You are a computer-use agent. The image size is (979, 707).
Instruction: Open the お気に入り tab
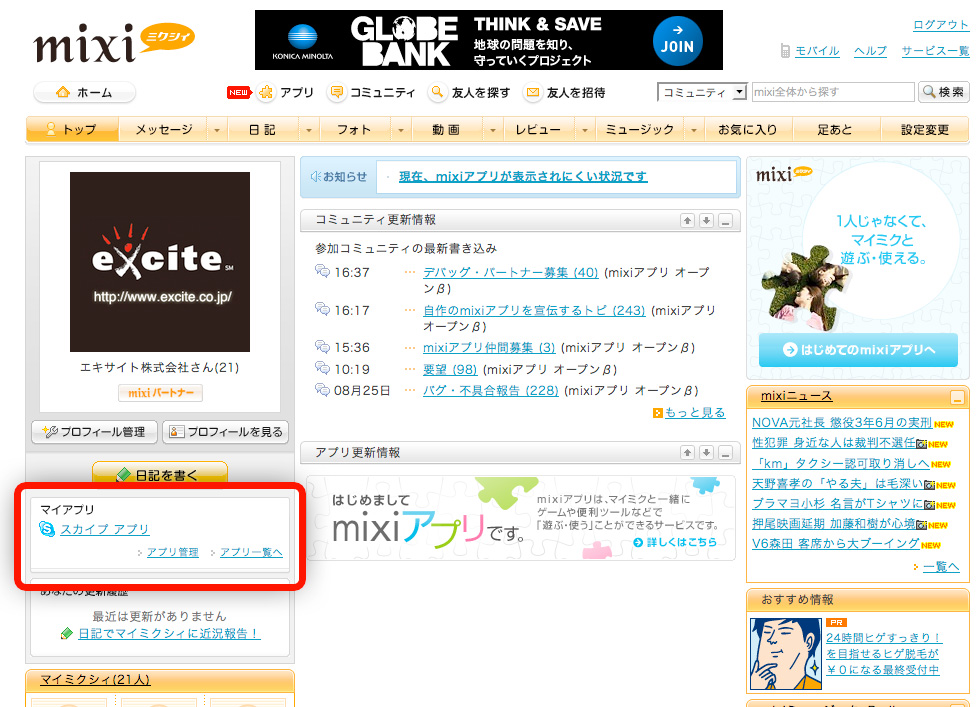pos(747,129)
